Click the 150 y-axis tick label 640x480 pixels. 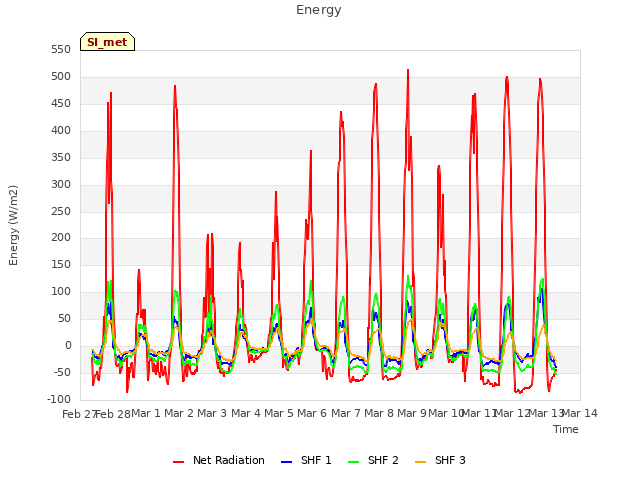[x=61, y=264]
